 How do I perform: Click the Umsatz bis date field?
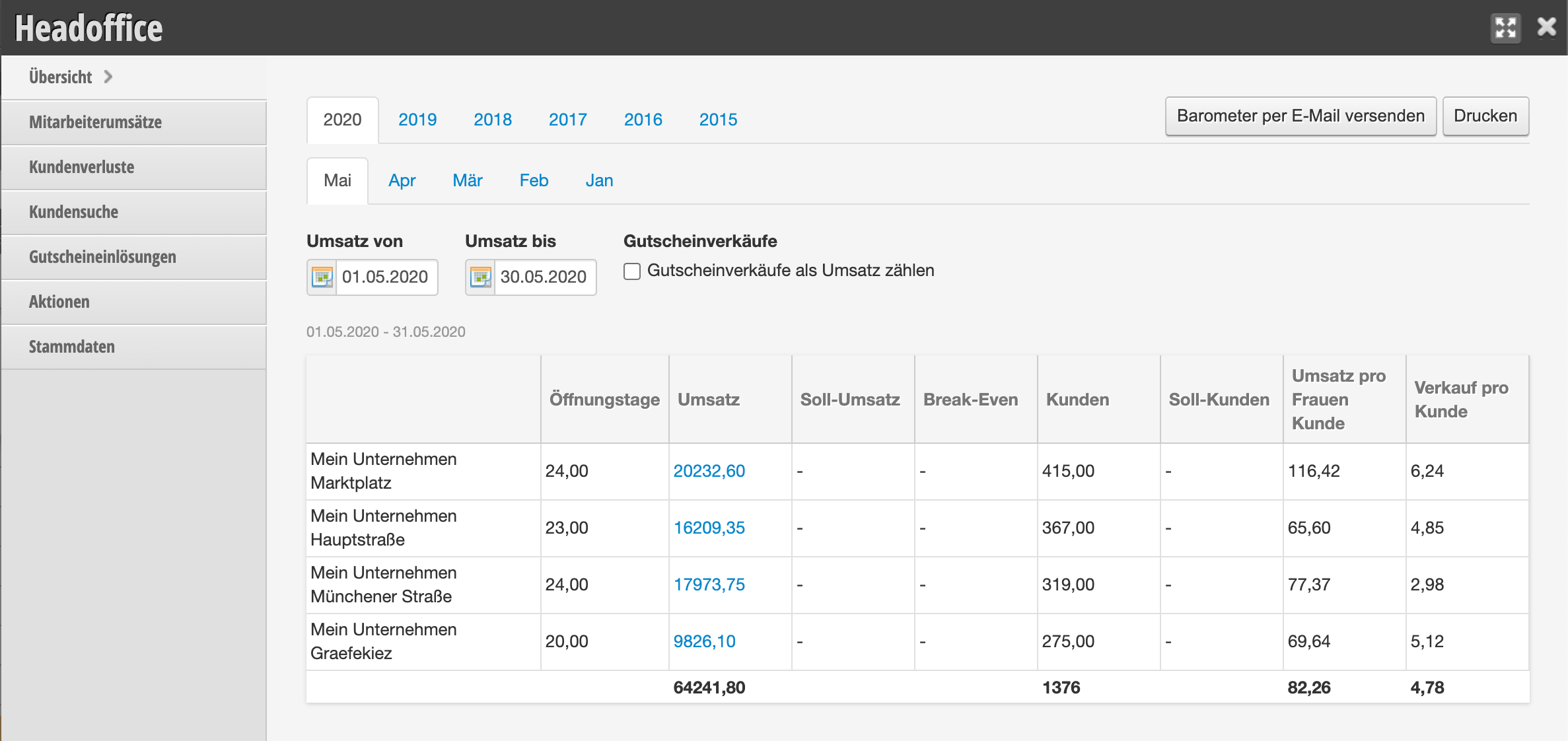click(x=544, y=277)
